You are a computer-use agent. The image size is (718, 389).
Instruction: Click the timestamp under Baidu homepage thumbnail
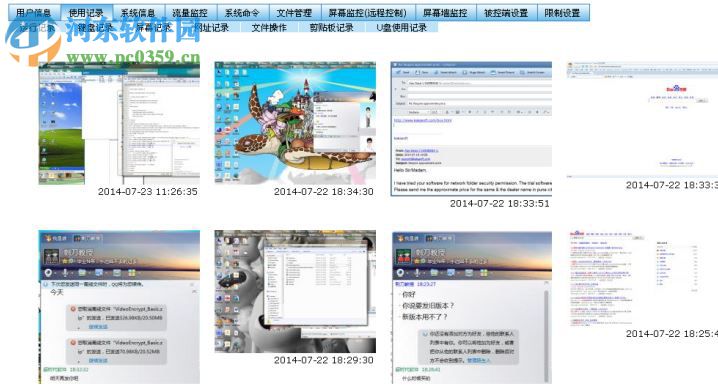click(x=671, y=185)
